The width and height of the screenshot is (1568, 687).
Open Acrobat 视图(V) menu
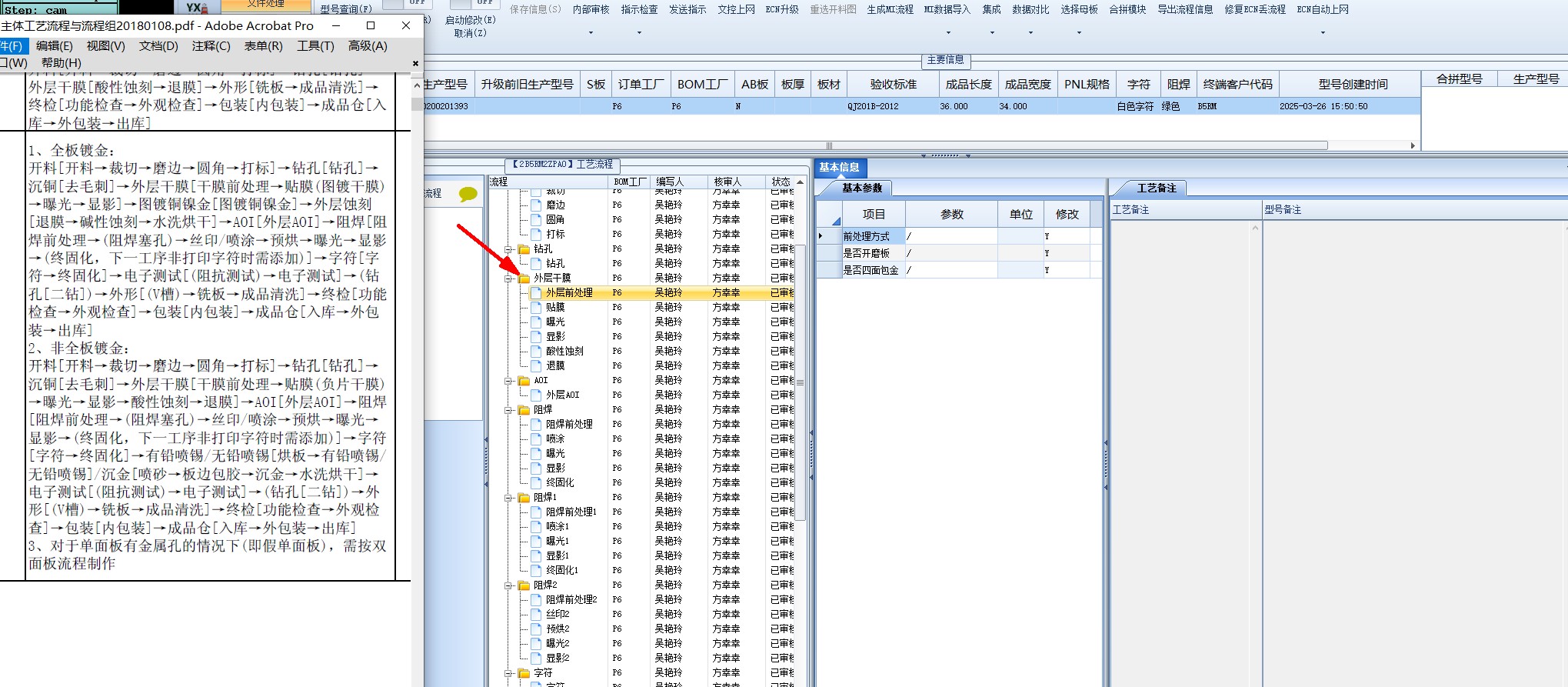pos(106,46)
